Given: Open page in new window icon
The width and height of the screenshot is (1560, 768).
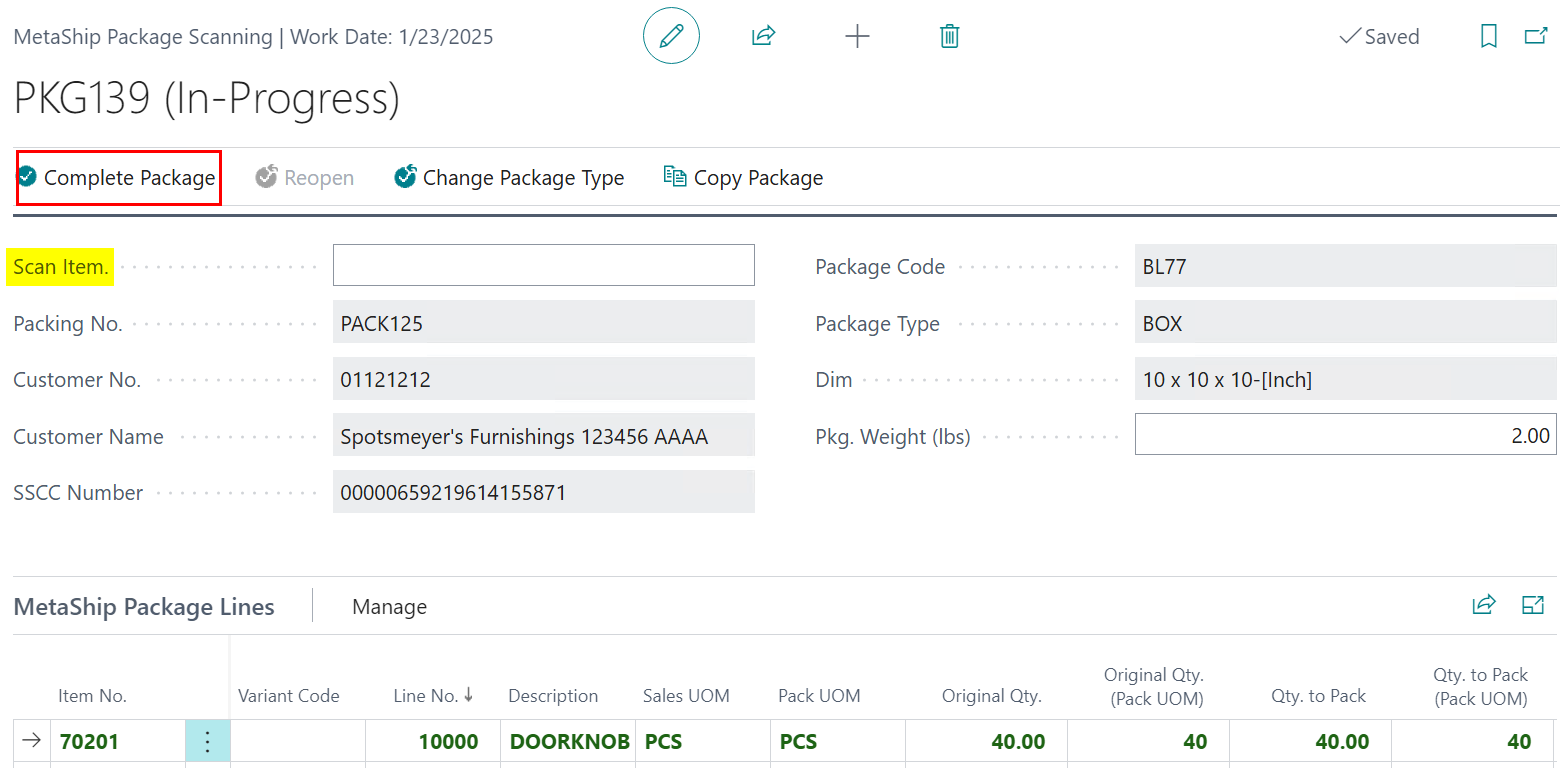Looking at the screenshot, I should 1536,36.
